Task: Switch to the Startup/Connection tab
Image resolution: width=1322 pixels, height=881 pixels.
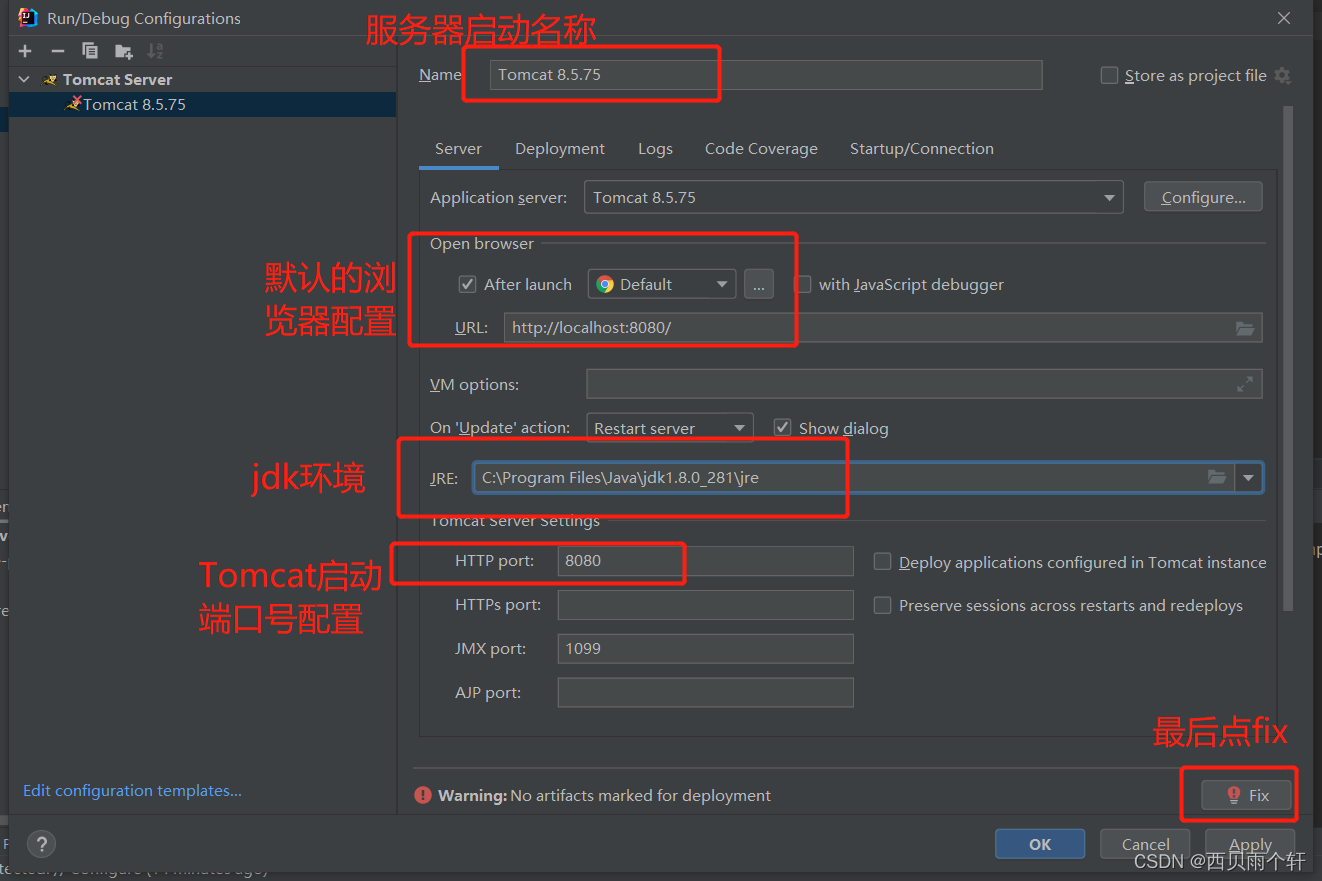Action: (x=922, y=149)
